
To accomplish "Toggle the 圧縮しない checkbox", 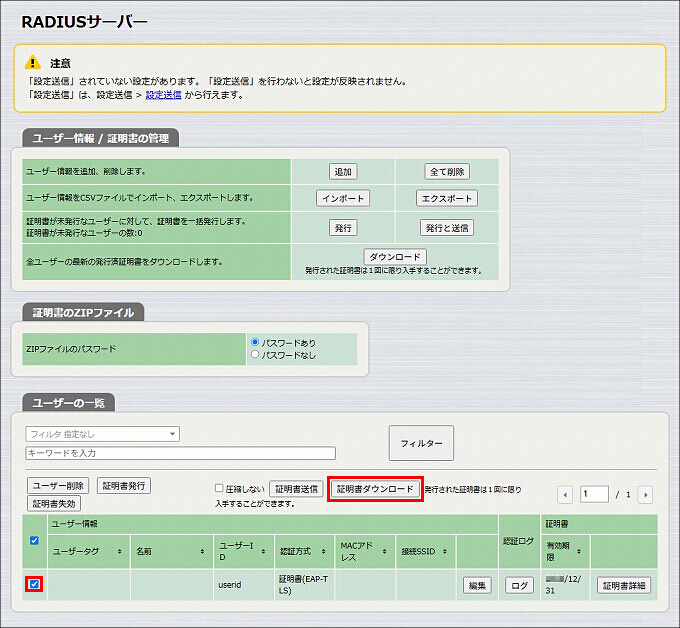I will pos(219,488).
